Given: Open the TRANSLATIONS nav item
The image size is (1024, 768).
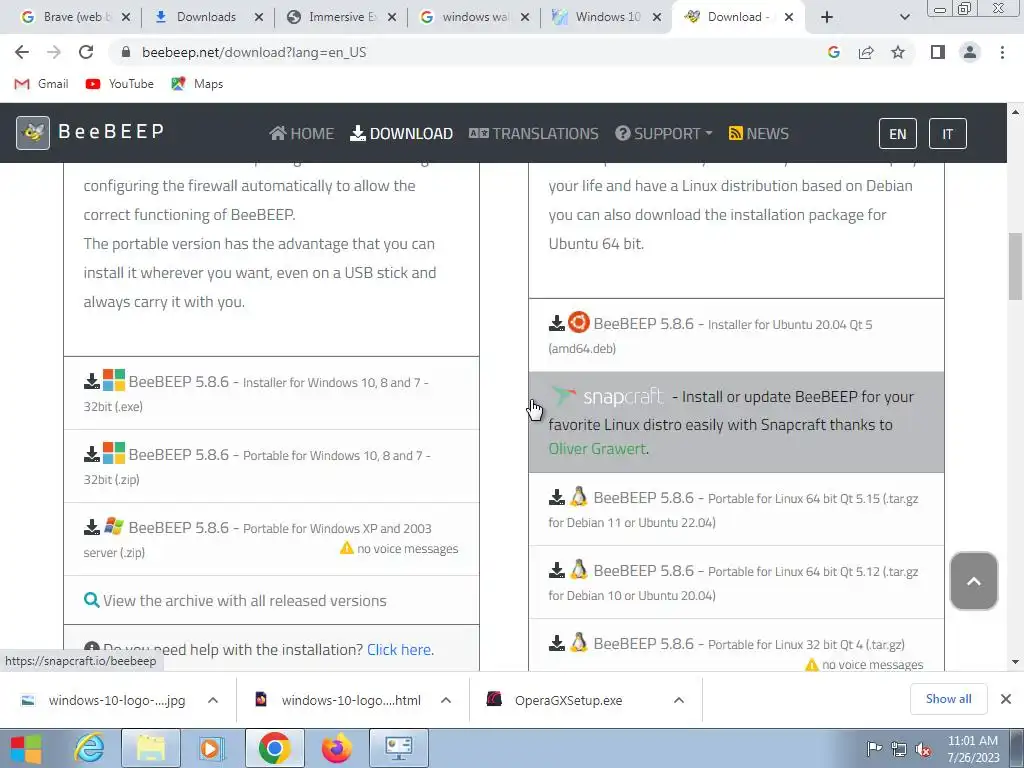Looking at the screenshot, I should (x=534, y=133).
